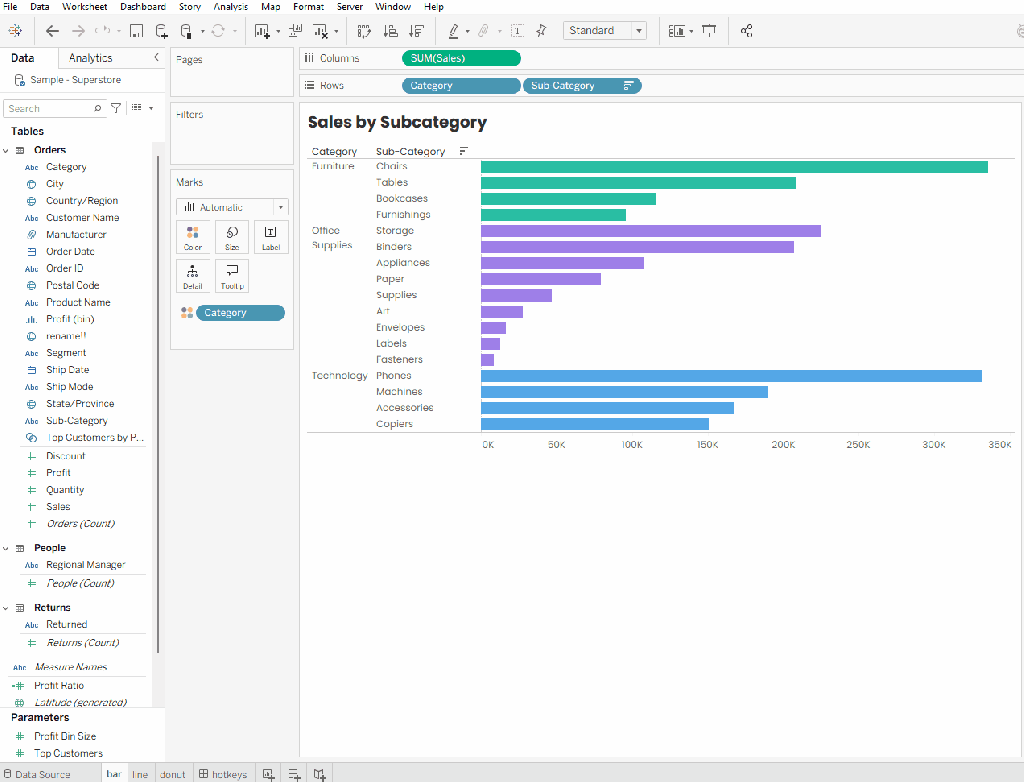
Task: Collapse the Orders table tree
Action: (6, 150)
